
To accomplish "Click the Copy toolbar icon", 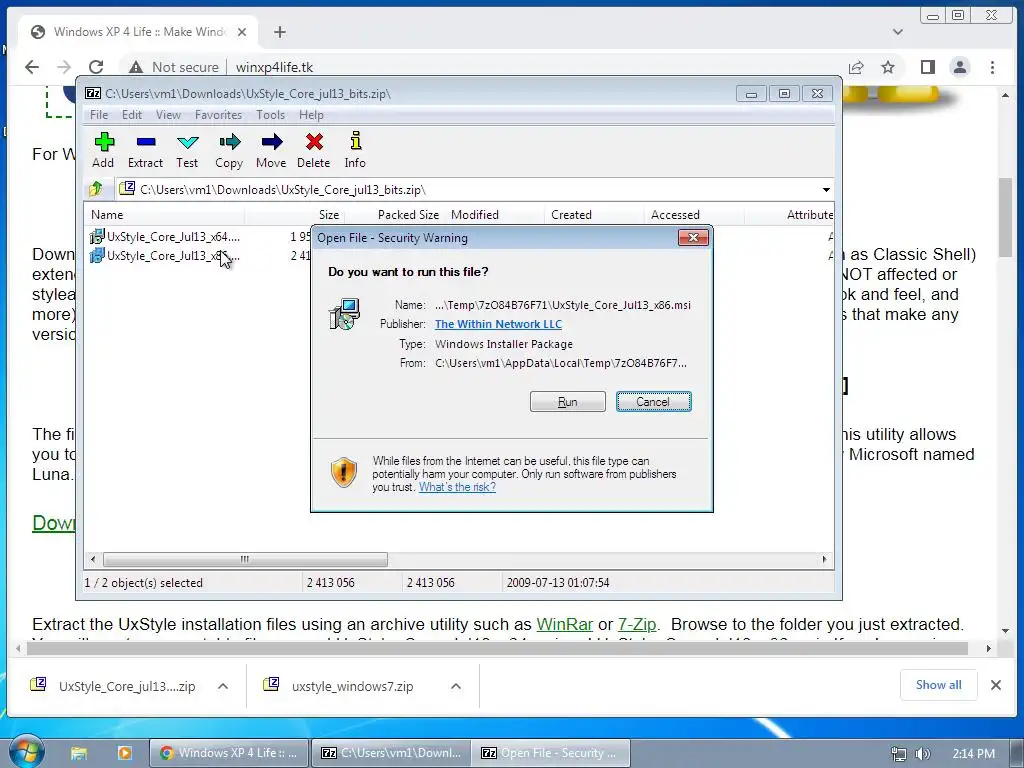I will coord(229,150).
